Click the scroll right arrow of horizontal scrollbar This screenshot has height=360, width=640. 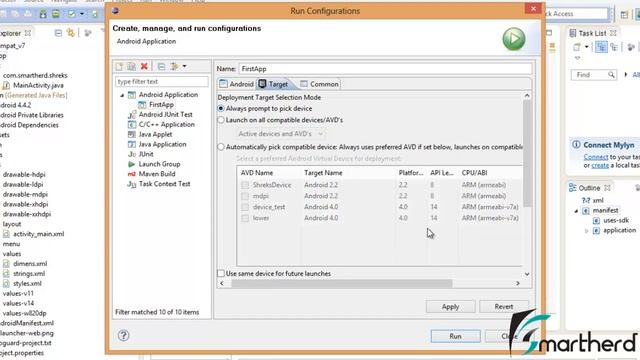pos(518,283)
